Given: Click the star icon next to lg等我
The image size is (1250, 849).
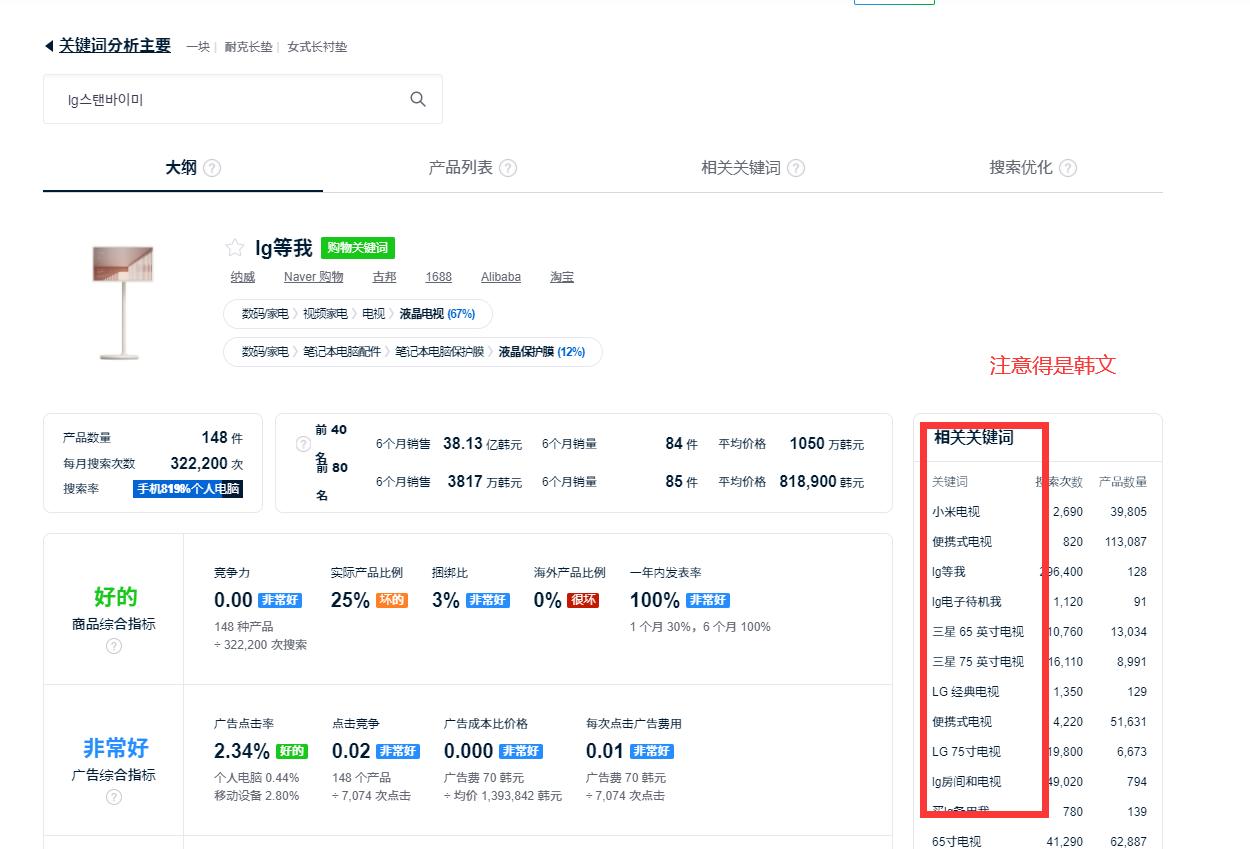Looking at the screenshot, I should [x=234, y=247].
